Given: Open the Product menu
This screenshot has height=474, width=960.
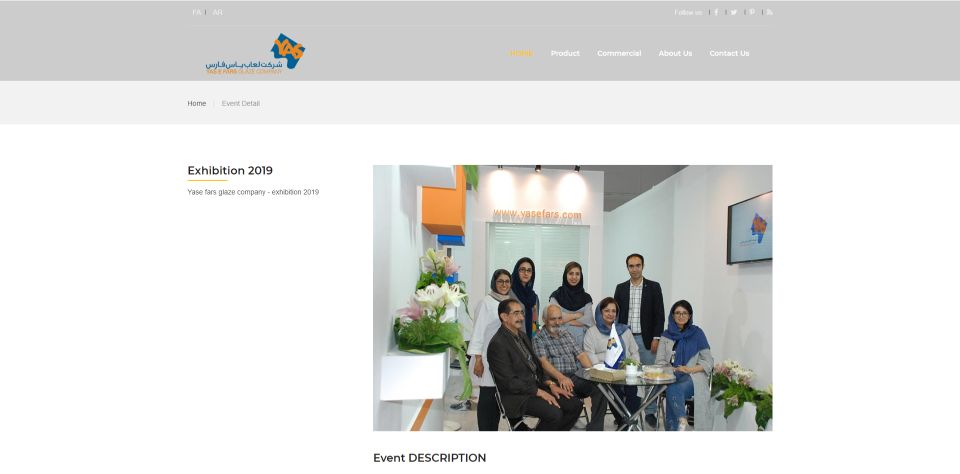Looking at the screenshot, I should coord(565,53).
